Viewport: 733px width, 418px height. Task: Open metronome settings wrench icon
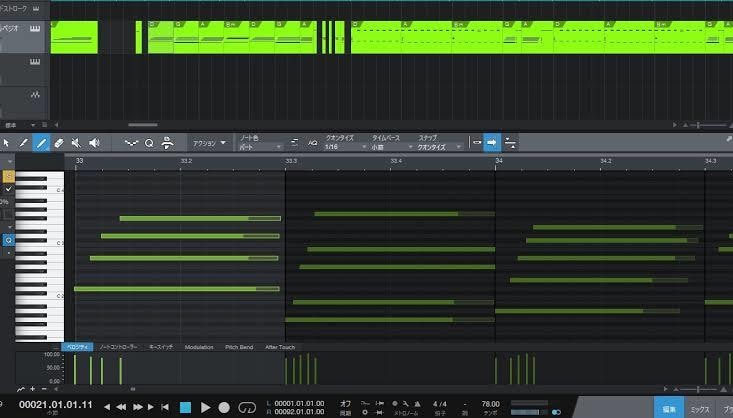click(406, 404)
